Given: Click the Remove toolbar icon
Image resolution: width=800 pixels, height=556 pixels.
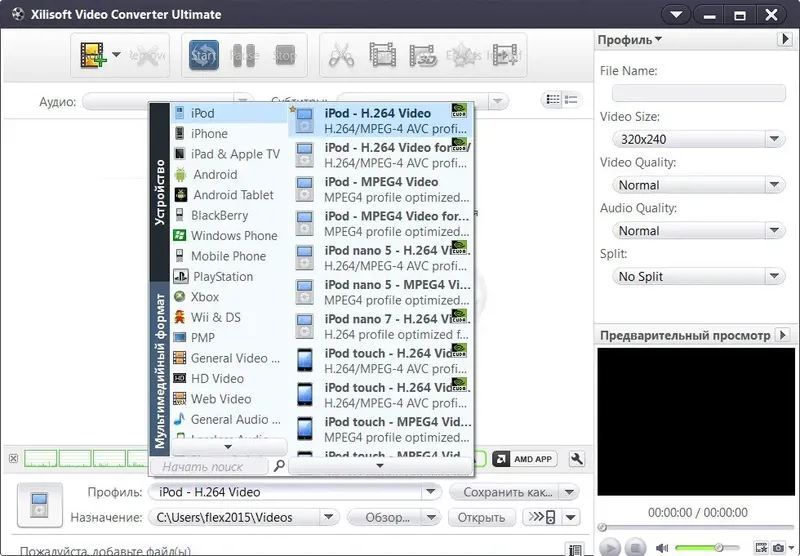Looking at the screenshot, I should 146,55.
